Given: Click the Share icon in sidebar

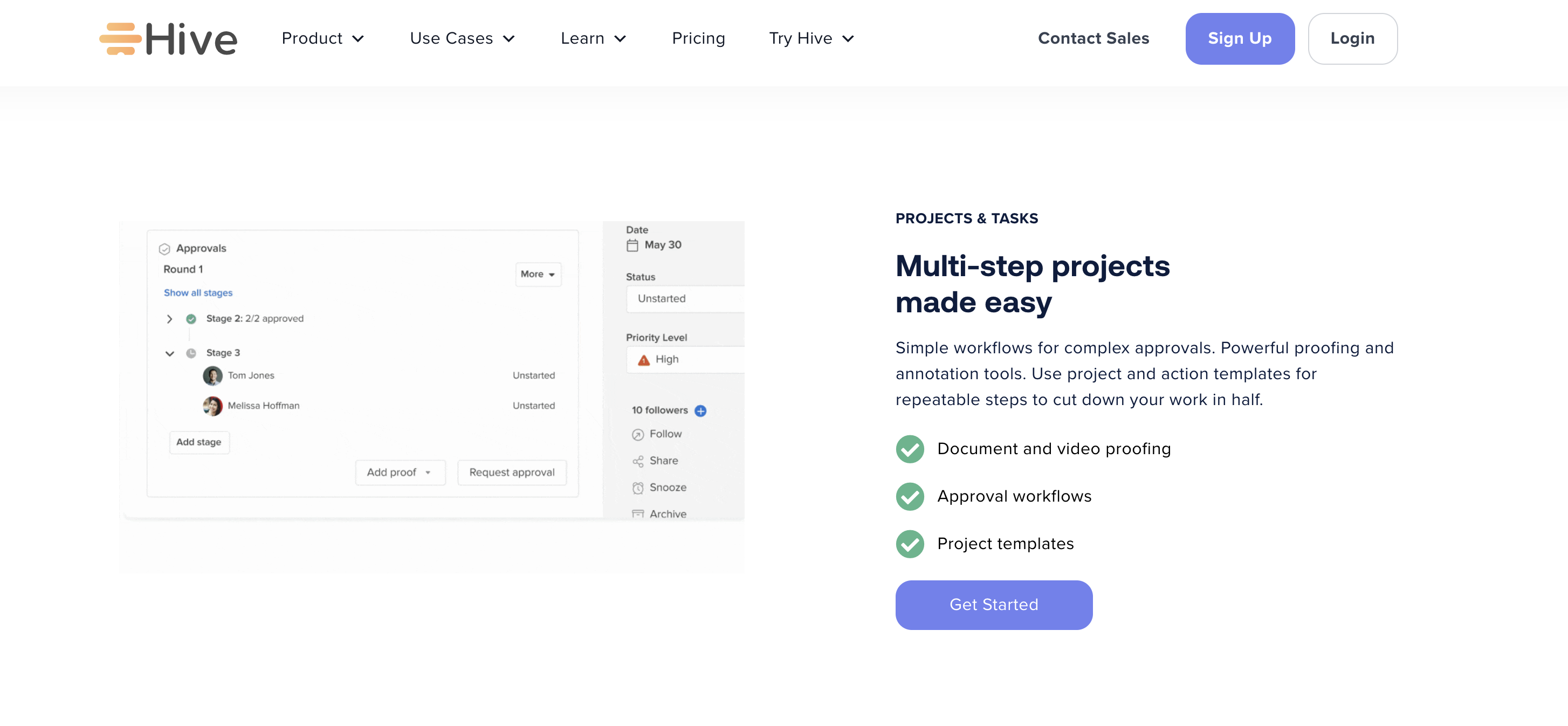Looking at the screenshot, I should click(637, 461).
